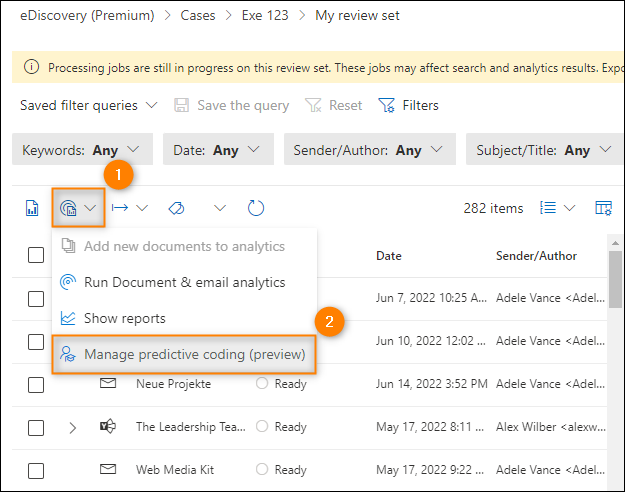Click the Filters button

coord(409,105)
